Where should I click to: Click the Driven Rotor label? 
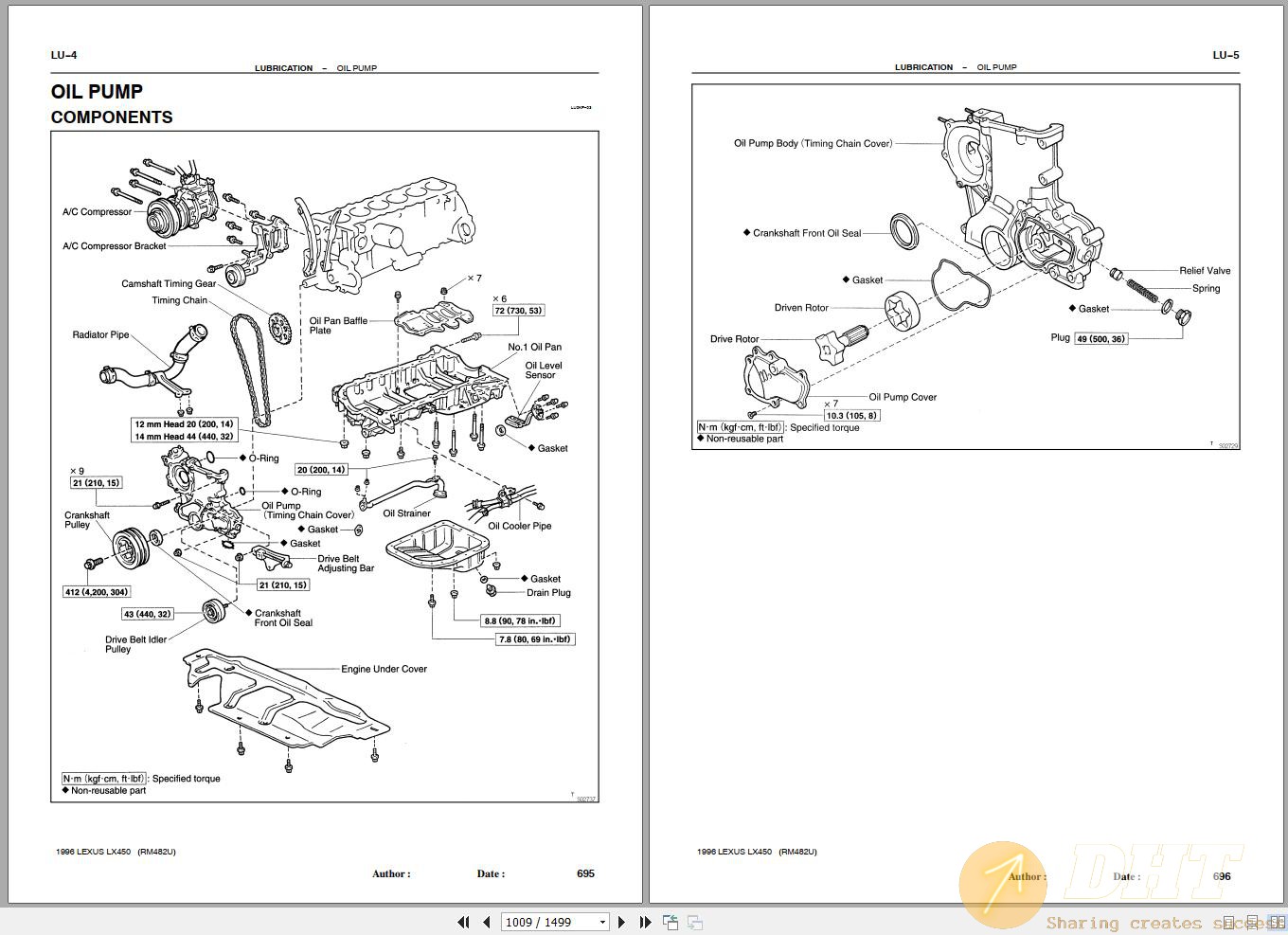[801, 308]
